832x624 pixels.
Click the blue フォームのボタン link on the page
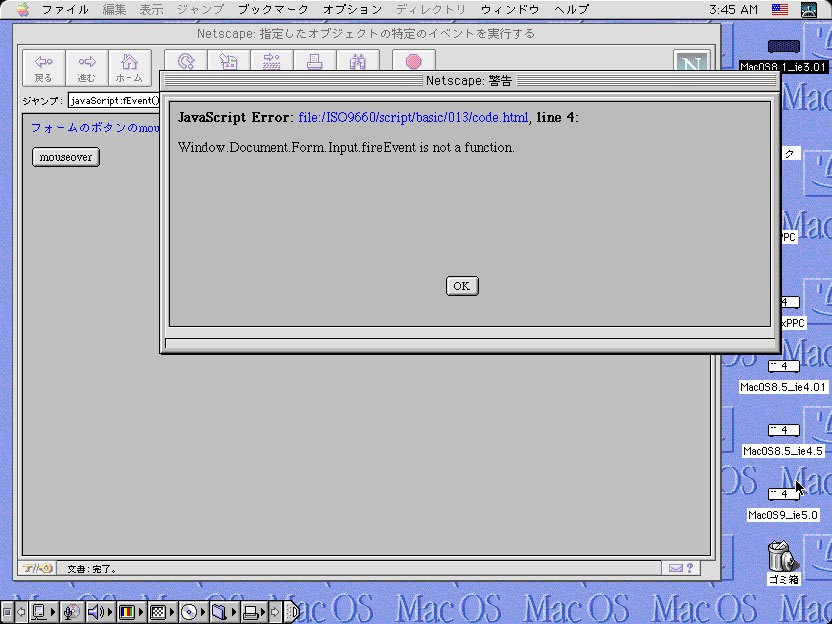(96, 128)
